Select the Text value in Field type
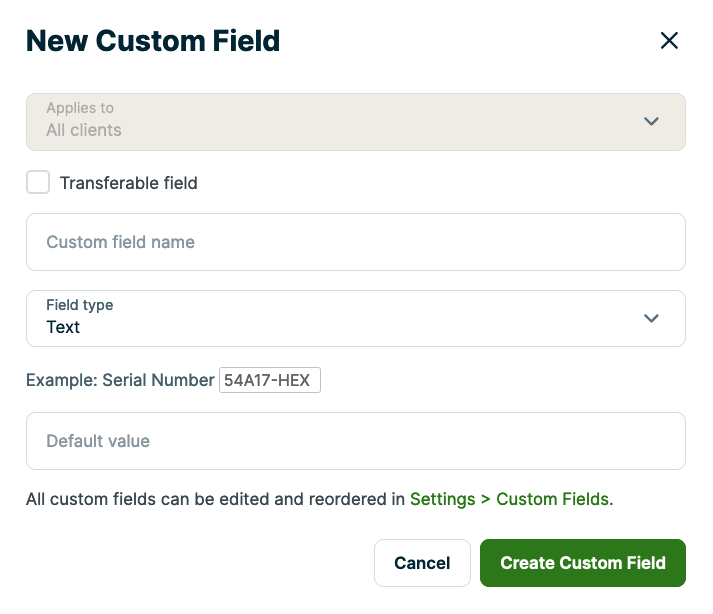 tap(63, 328)
